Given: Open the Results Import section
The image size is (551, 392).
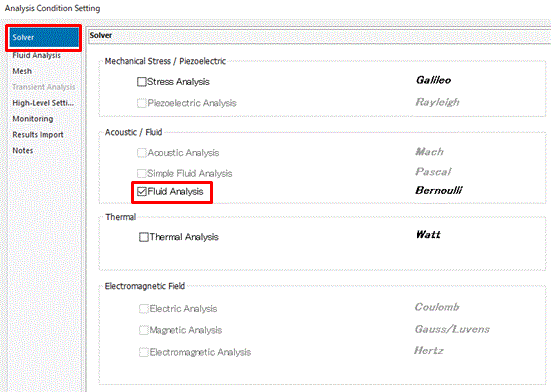Looking at the screenshot, I should [38, 135].
